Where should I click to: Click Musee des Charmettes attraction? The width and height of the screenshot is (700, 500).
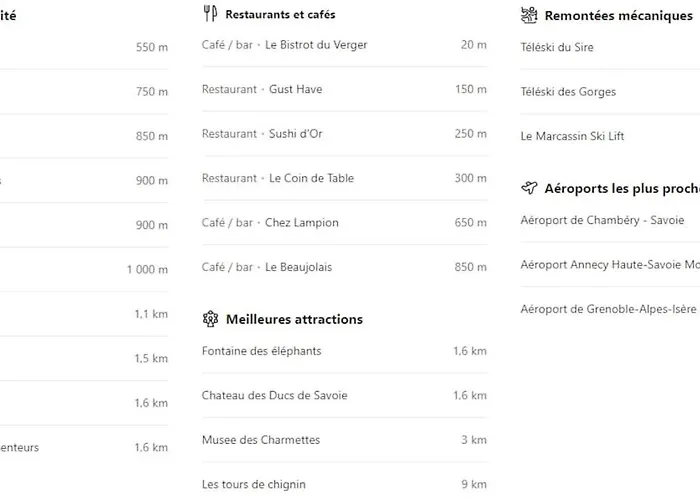344,440
